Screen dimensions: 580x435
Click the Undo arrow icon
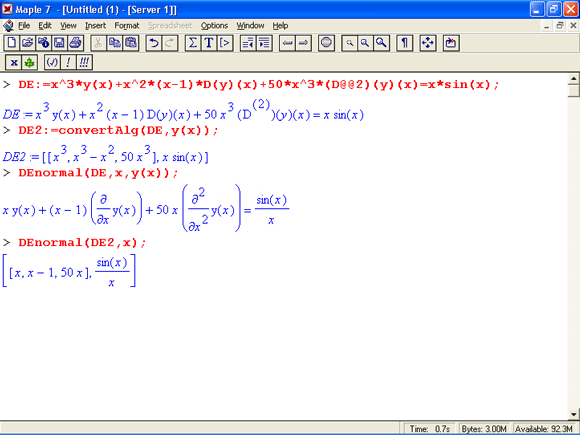click(154, 43)
